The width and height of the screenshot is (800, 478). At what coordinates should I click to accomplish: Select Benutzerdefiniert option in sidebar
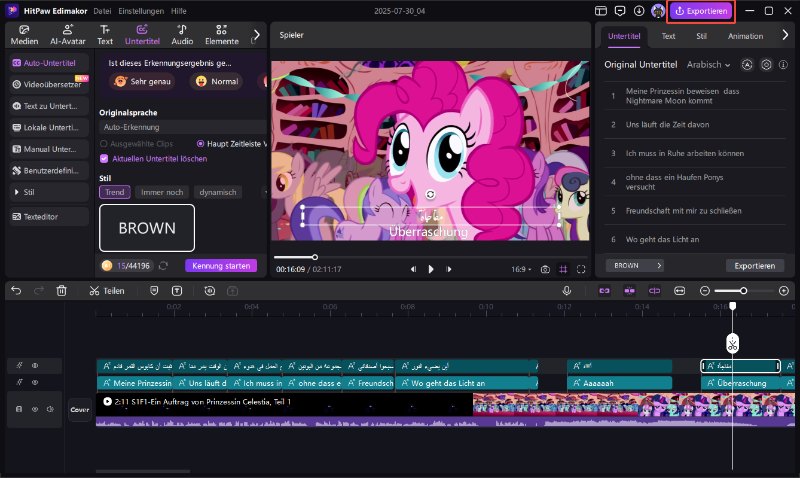[x=49, y=170]
